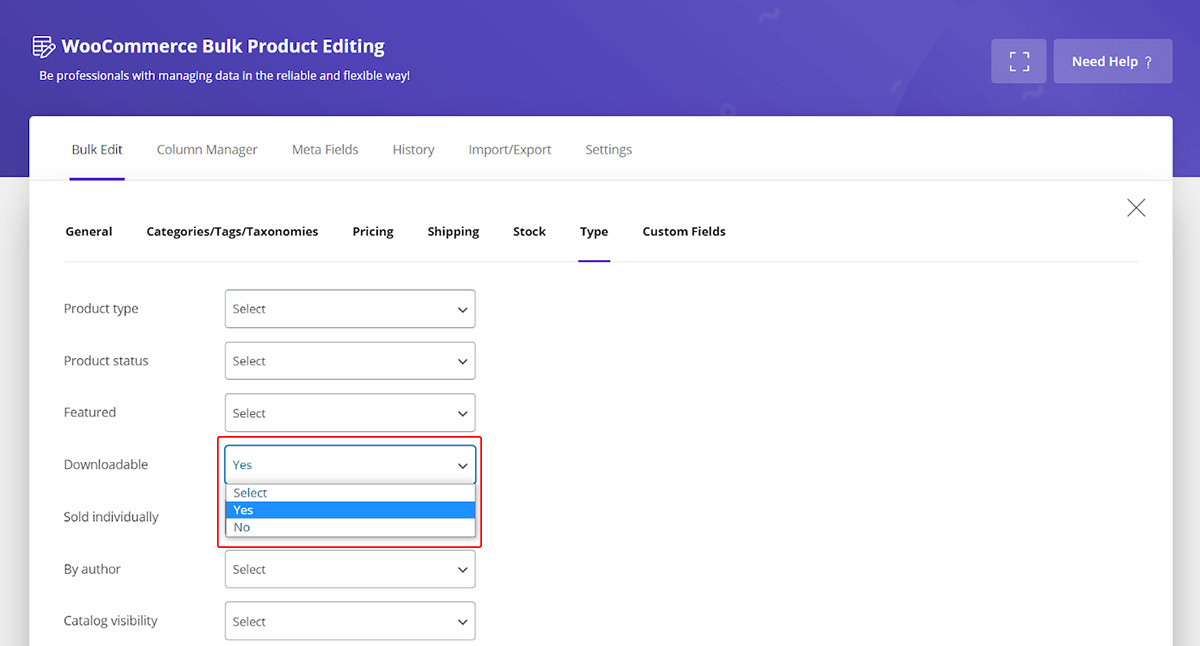Image resolution: width=1200 pixels, height=646 pixels.
Task: Click the WooCommerce Bulk Product Editing logo icon
Action: [43, 46]
